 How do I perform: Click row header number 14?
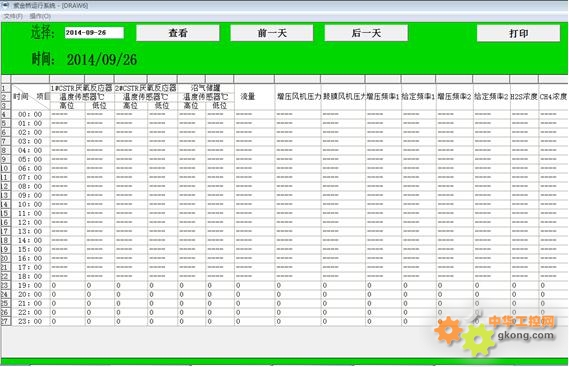5,204
